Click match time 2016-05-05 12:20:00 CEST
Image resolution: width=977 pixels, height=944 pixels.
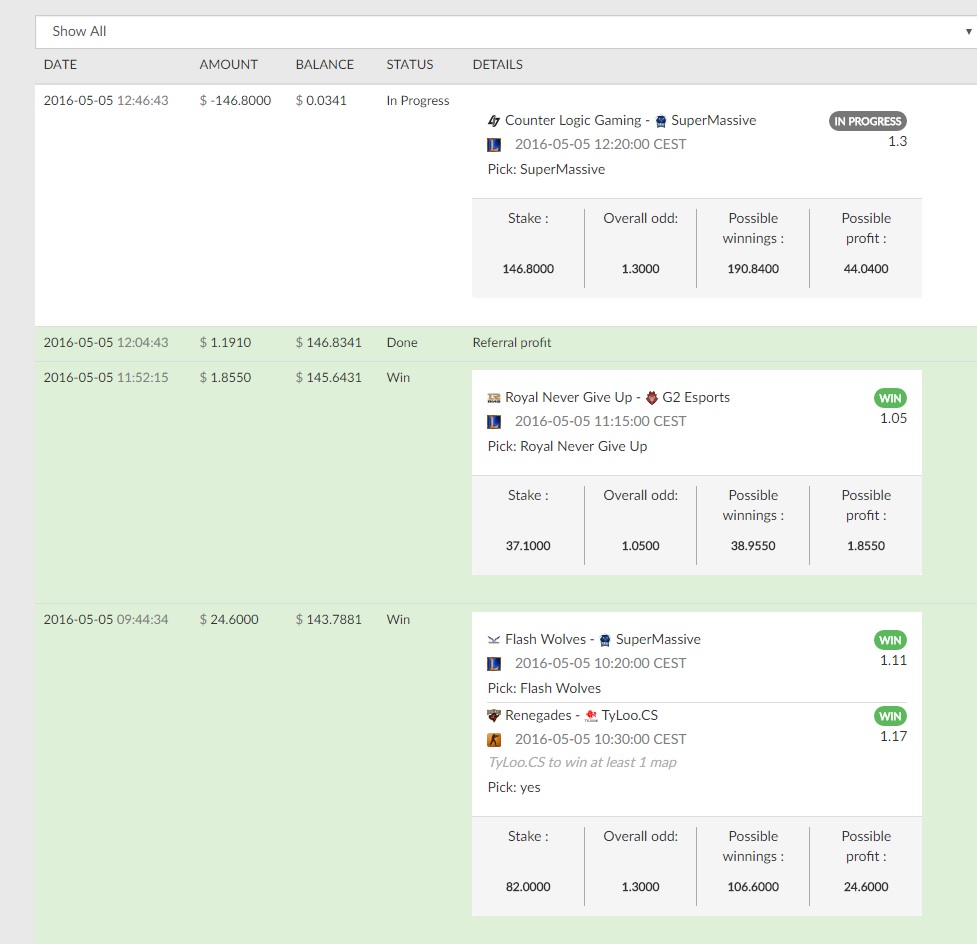pos(600,145)
